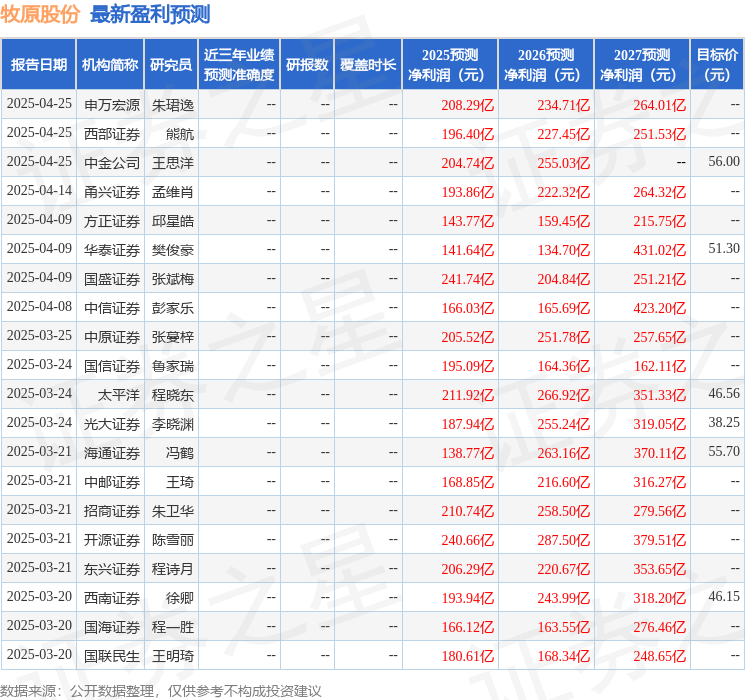Select the 中金公司 institution cell
The height and width of the screenshot is (700, 745).
click(112, 163)
